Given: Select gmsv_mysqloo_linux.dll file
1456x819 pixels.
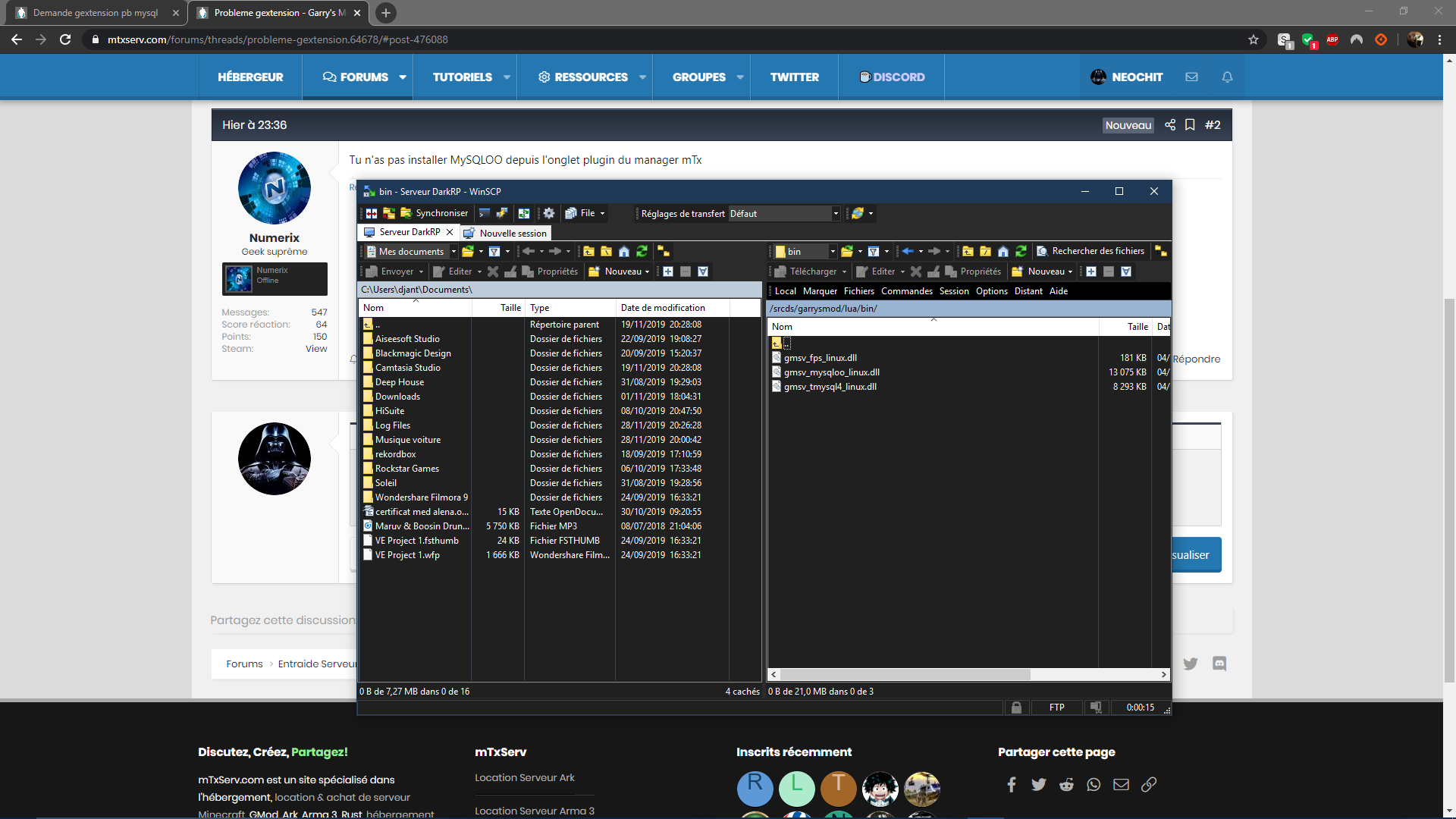Looking at the screenshot, I should point(831,372).
